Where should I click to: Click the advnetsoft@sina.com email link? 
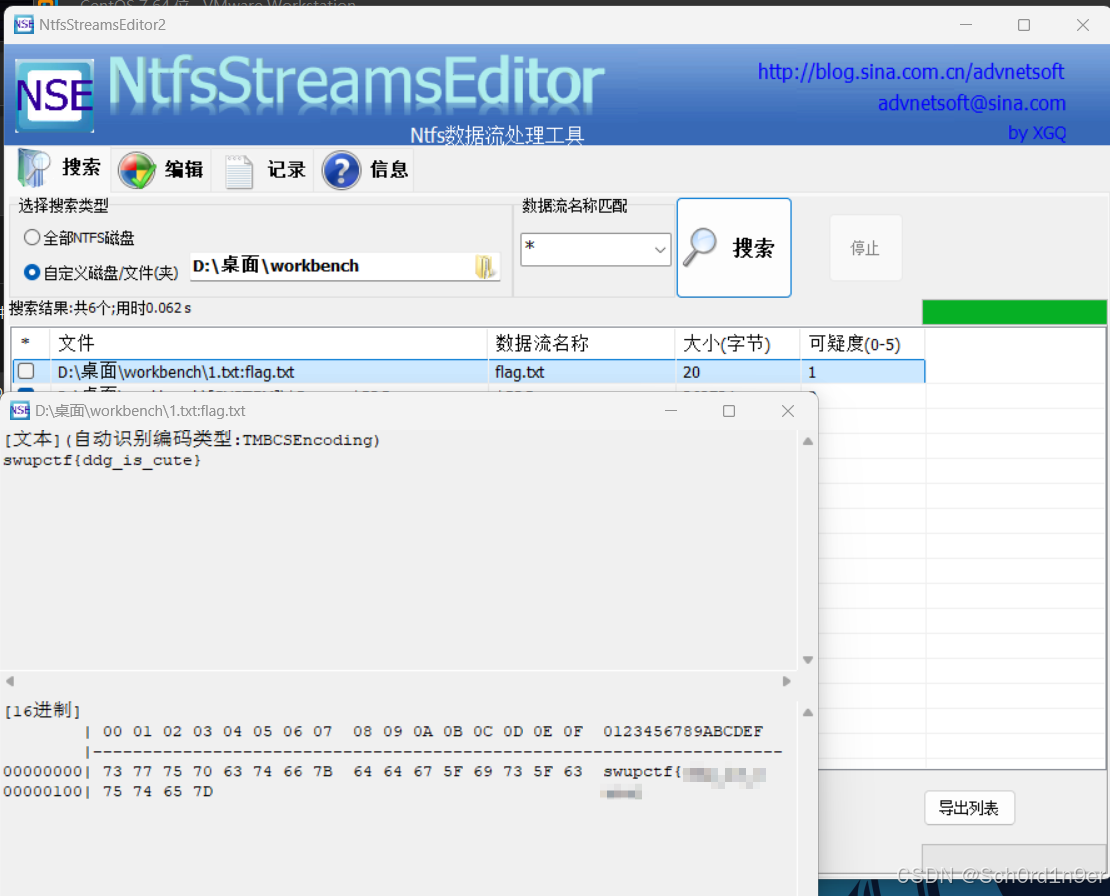pos(971,103)
